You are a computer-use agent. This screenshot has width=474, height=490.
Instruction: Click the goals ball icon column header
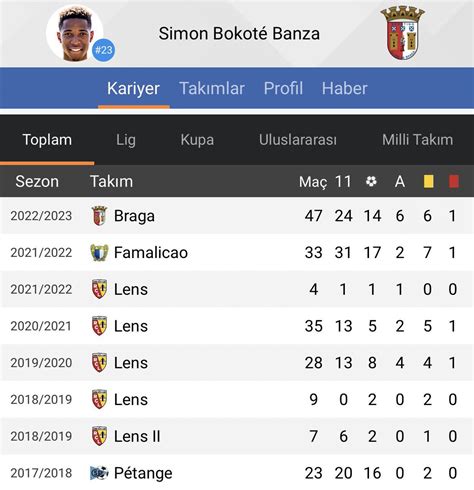click(x=371, y=181)
